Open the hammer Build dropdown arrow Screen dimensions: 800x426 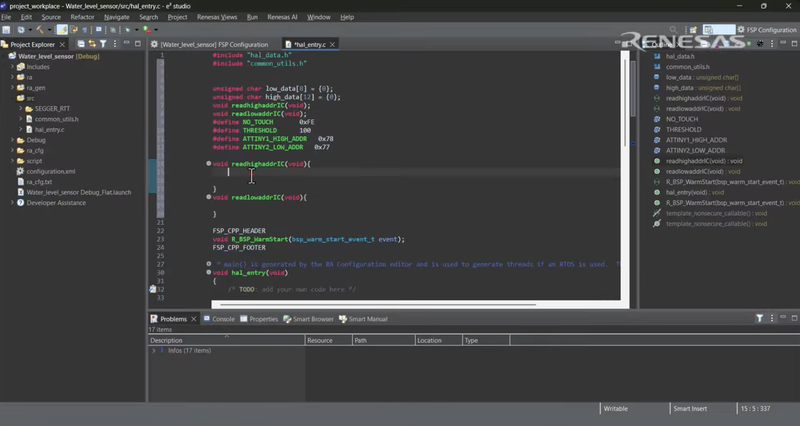(49, 30)
